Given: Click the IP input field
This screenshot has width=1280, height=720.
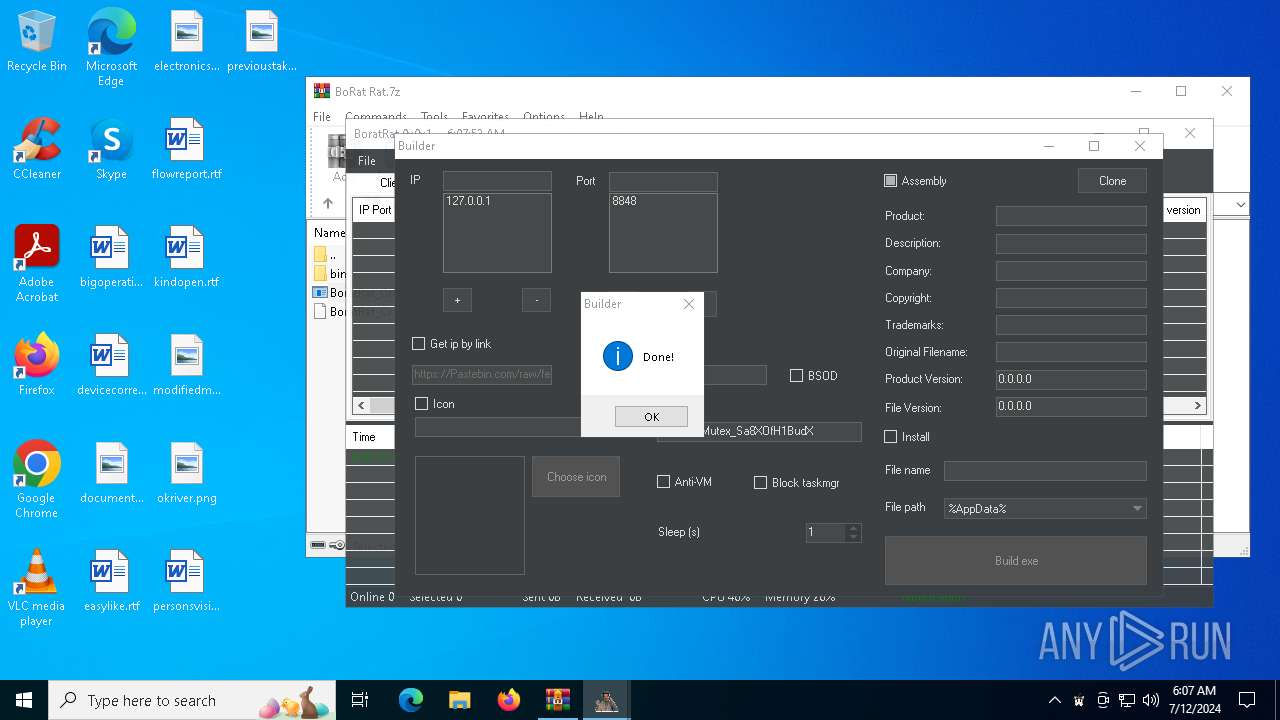Looking at the screenshot, I should click(497, 181).
